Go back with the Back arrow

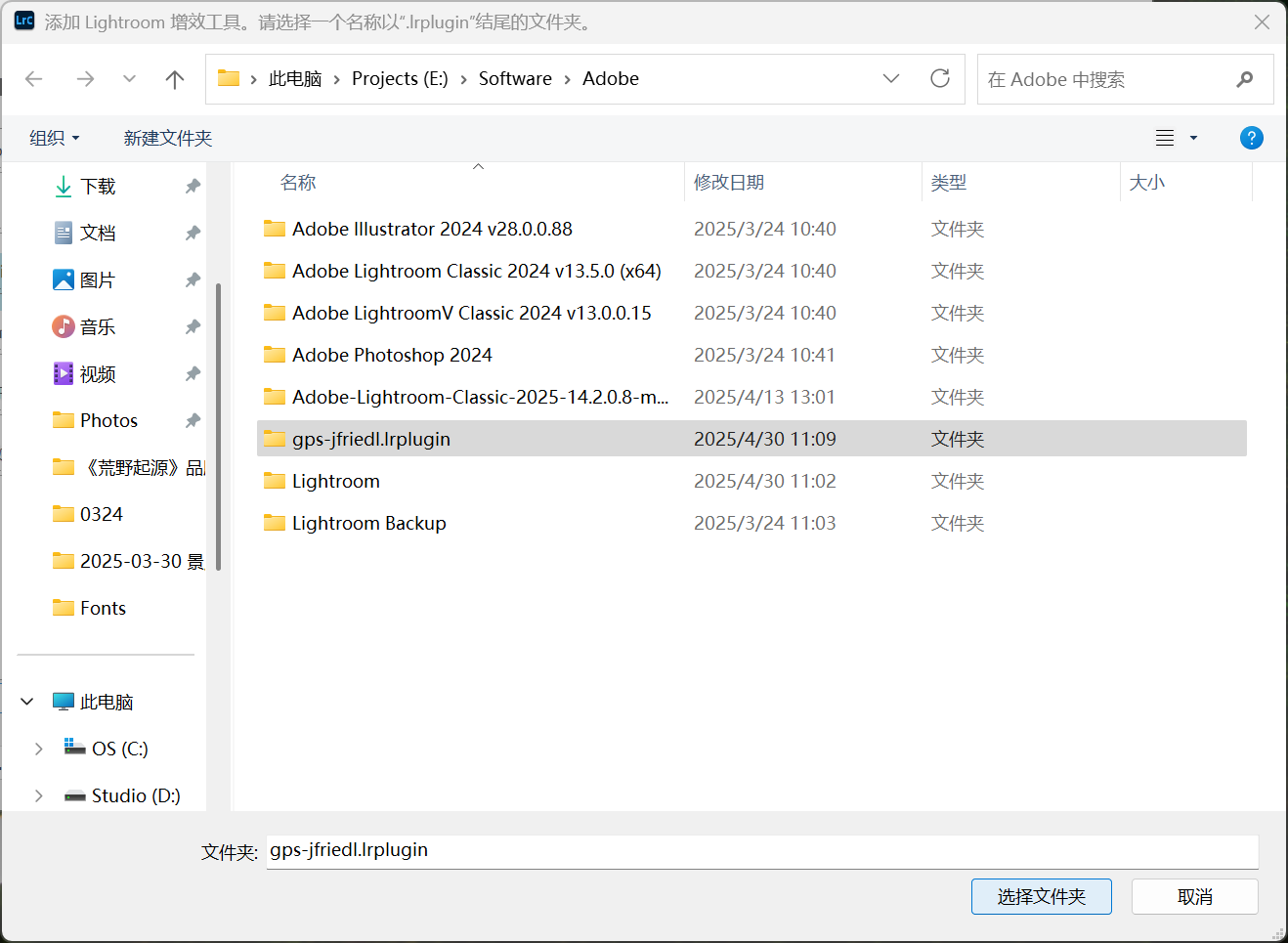point(34,79)
